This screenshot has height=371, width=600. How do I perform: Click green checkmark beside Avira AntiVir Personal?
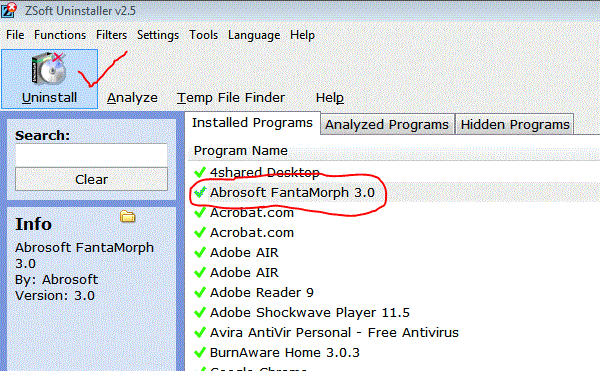(200, 332)
